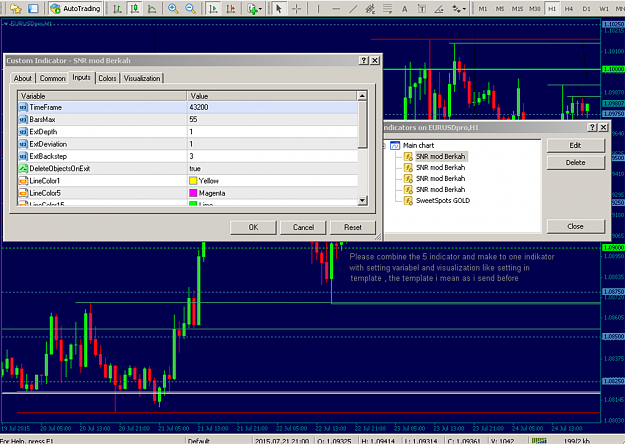
Task: Edit the ExtBackstep value 3
Action: (x=272, y=156)
